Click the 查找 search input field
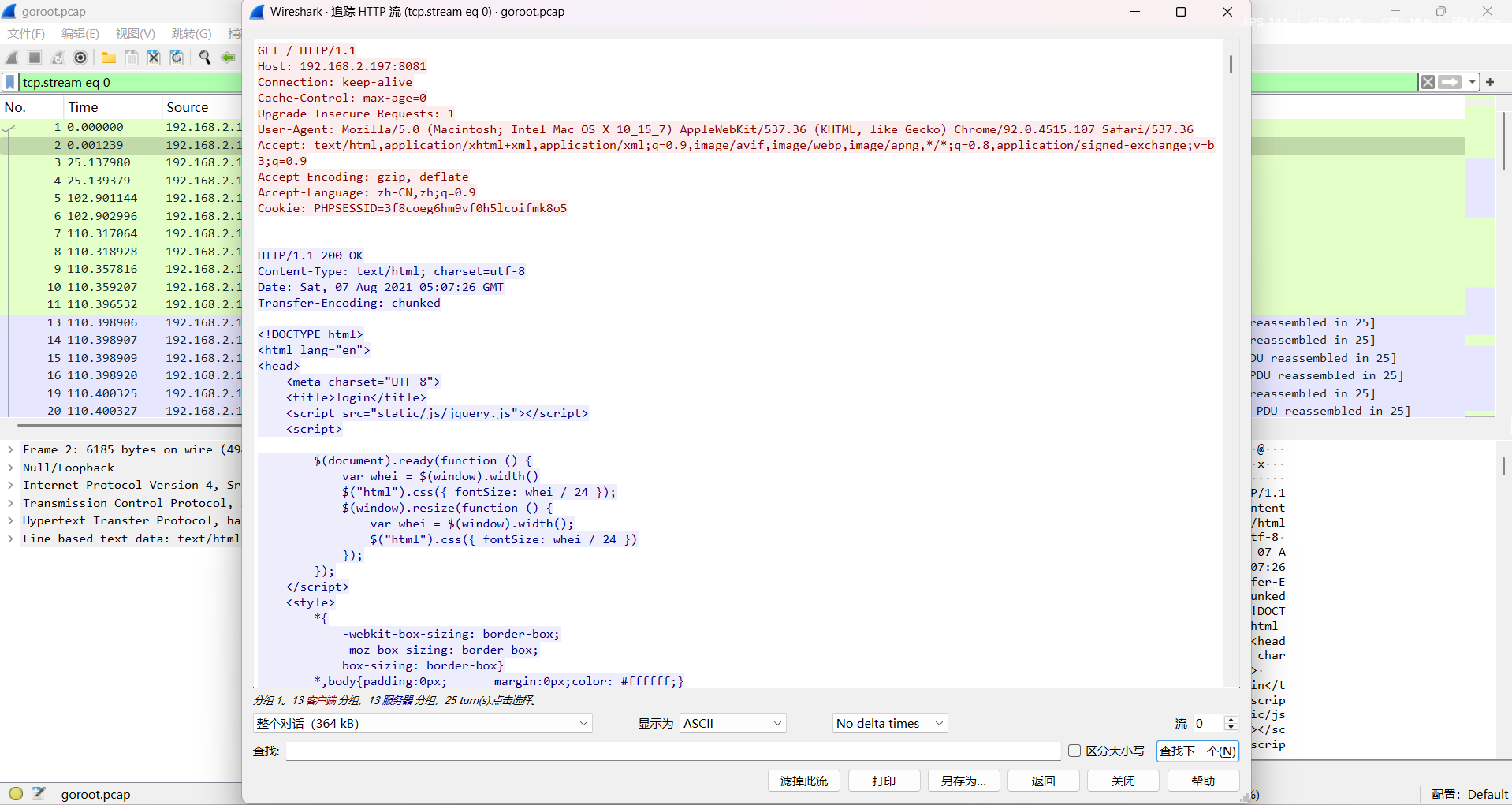 [x=672, y=751]
